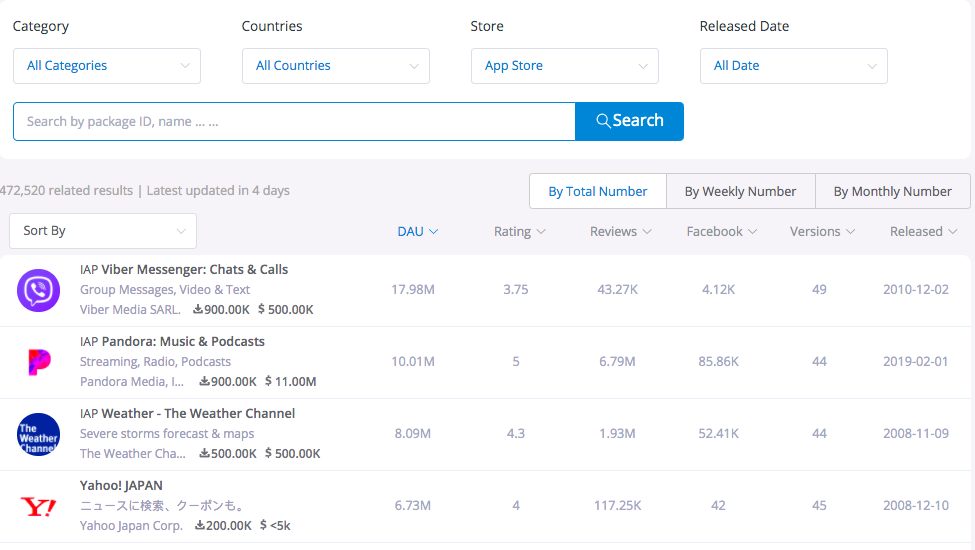Sort by Rating column
Image resolution: width=975 pixels, height=550 pixels.
pyautogui.click(x=520, y=231)
